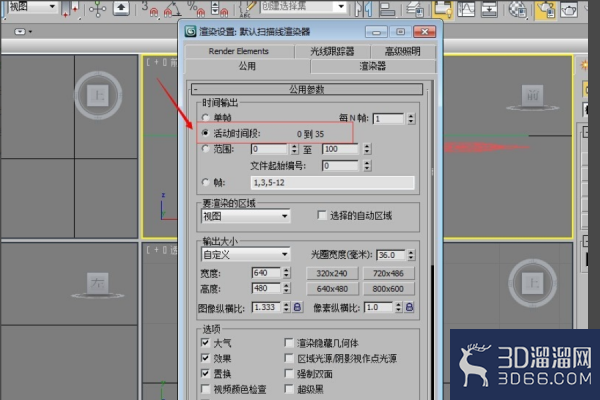Click the 800x600 preset button

[388, 289]
